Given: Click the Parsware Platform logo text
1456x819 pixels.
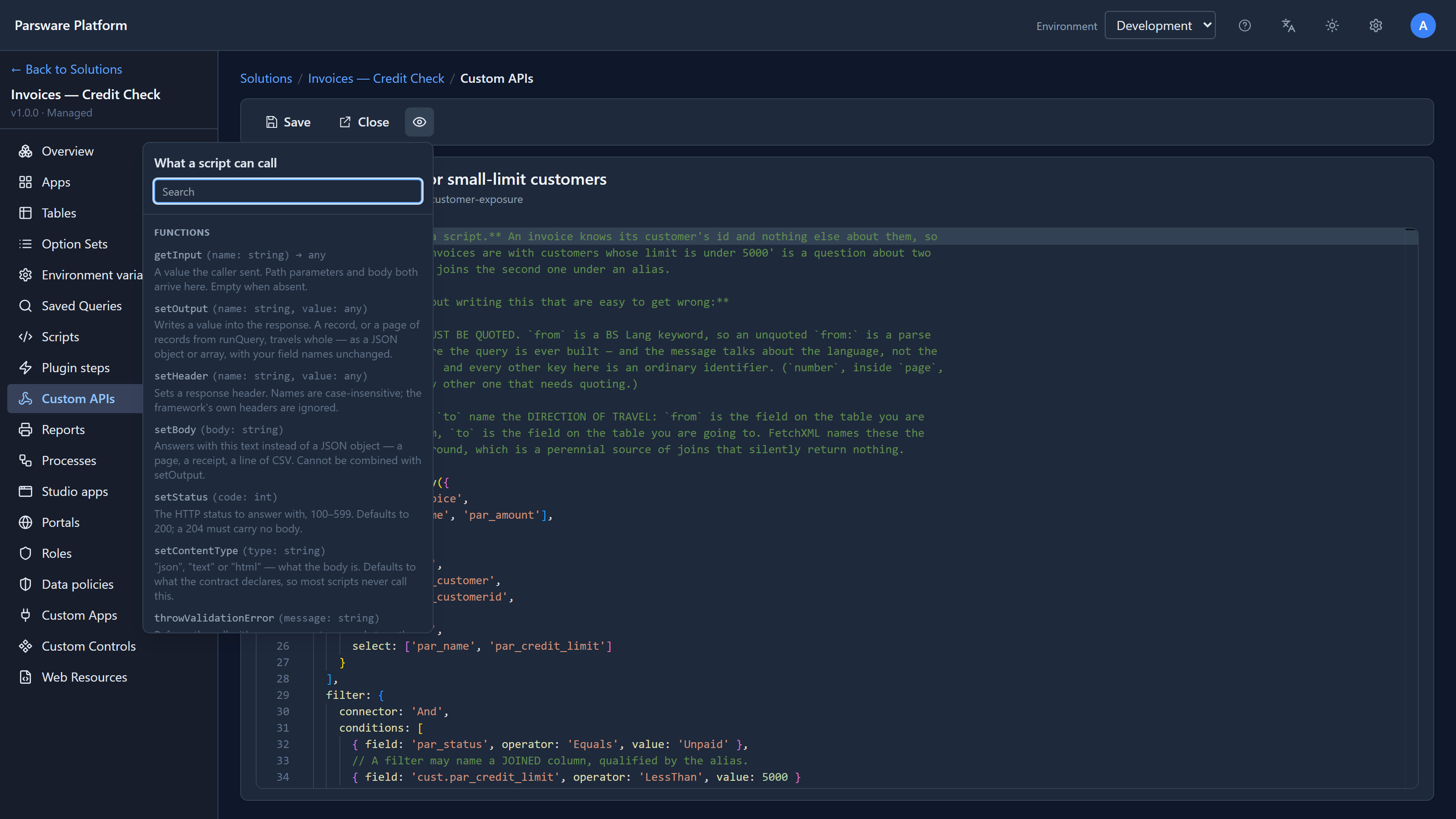Looking at the screenshot, I should coord(71,25).
